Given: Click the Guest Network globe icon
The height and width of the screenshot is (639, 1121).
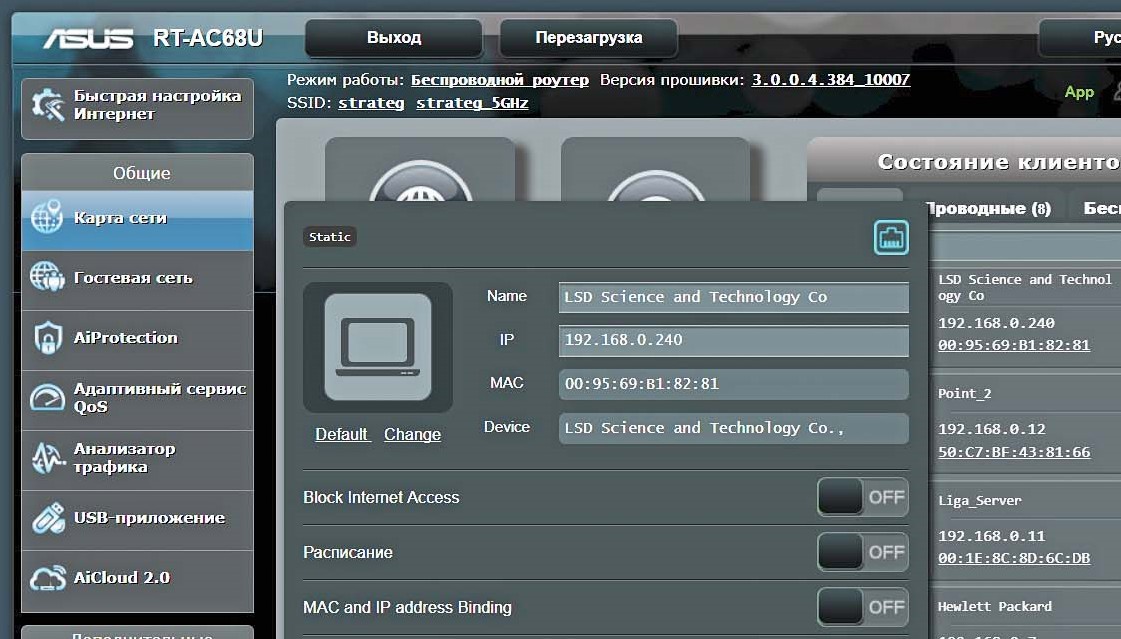Looking at the screenshot, I should point(47,277).
